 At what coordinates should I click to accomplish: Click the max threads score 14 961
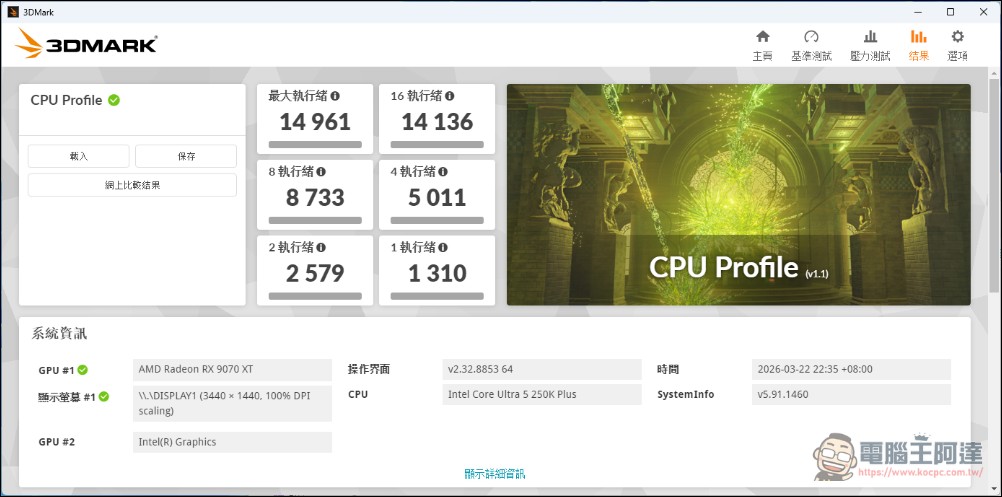click(x=315, y=122)
